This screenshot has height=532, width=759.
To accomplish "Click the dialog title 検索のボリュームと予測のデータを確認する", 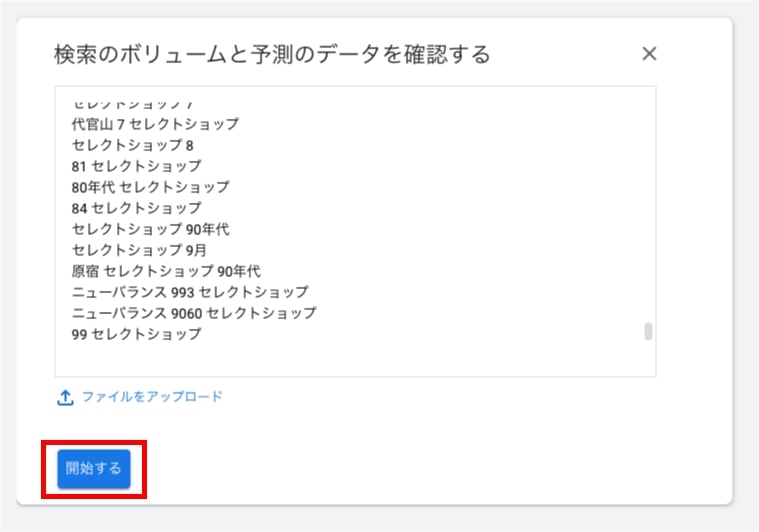I will (272, 54).
